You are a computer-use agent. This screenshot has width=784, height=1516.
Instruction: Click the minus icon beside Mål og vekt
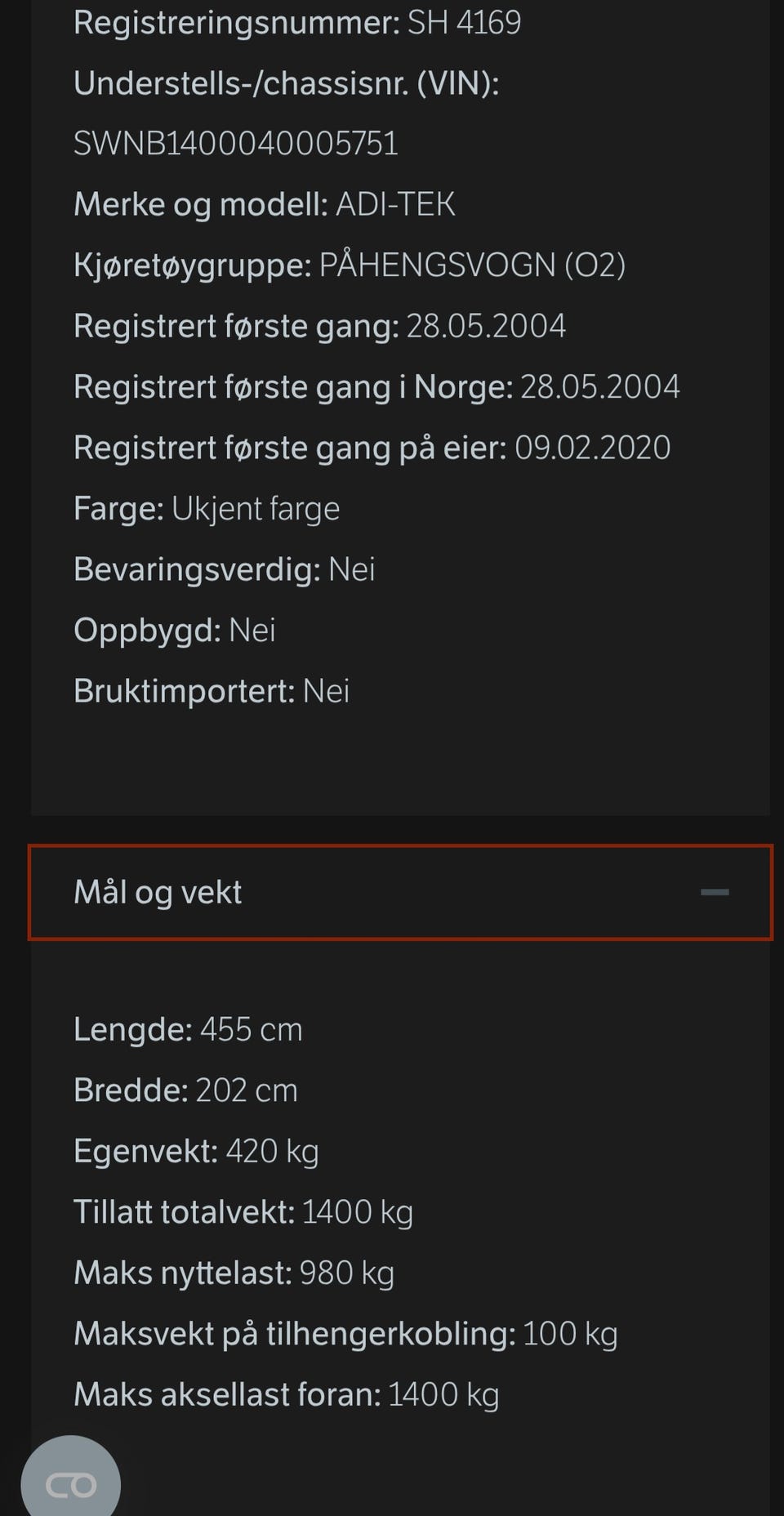pos(715,892)
